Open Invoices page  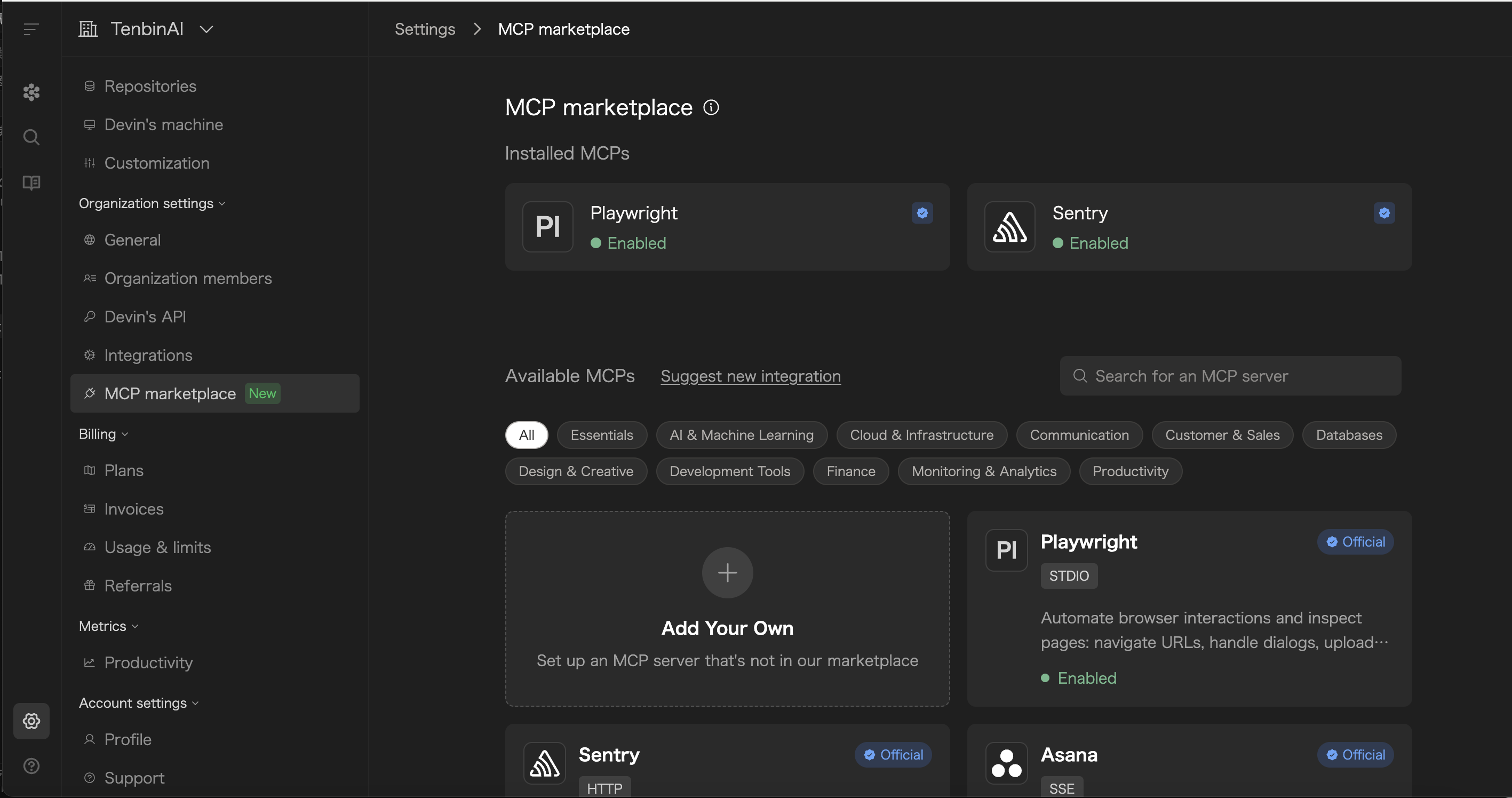(215, 509)
